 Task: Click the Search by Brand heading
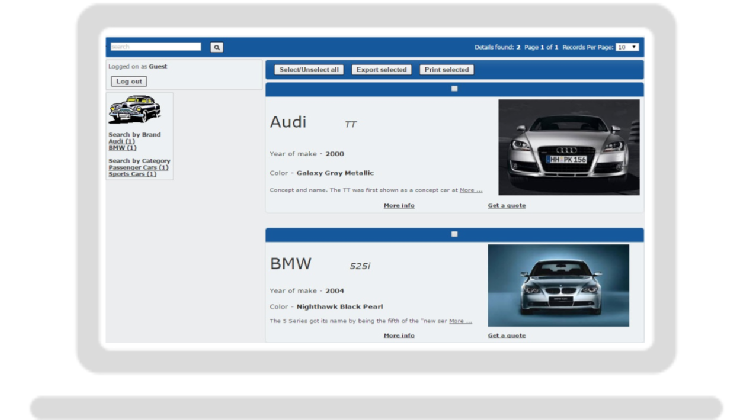click(134, 135)
